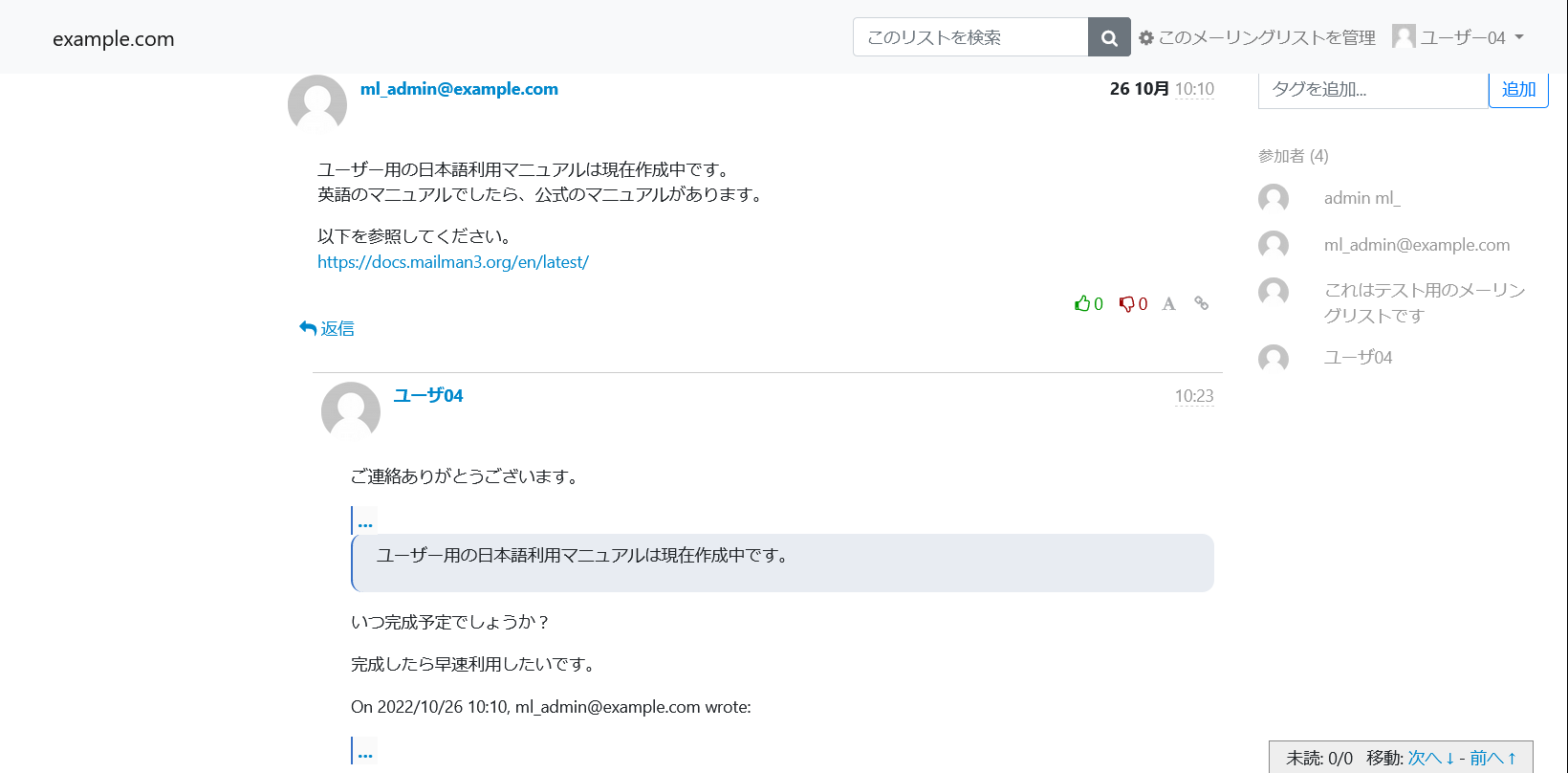This screenshot has width=1568, height=773.
Task: Click the 追加 add tag button
Action: tap(1518, 89)
